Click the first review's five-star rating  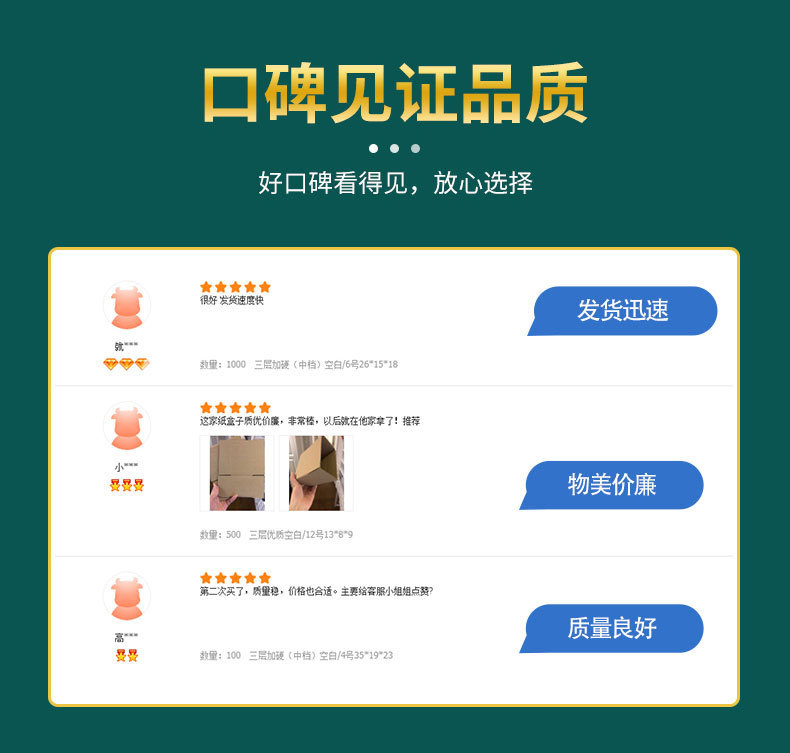235,287
